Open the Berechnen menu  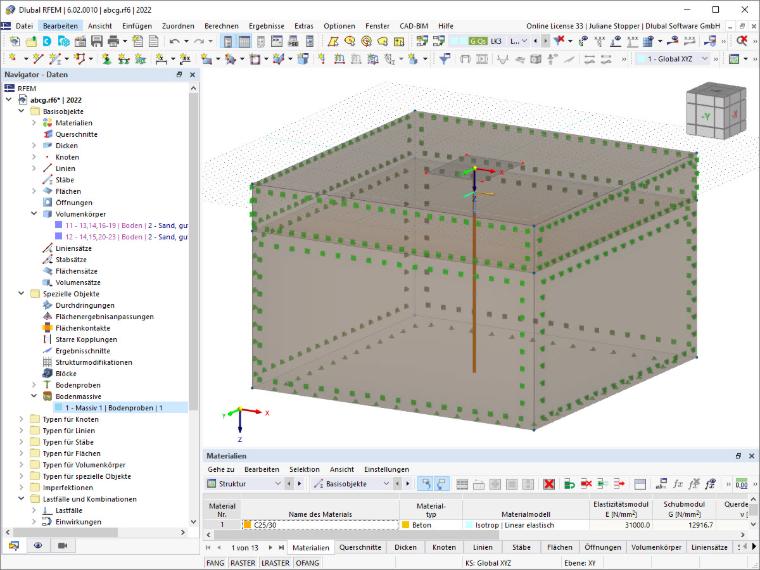pyautogui.click(x=221, y=26)
